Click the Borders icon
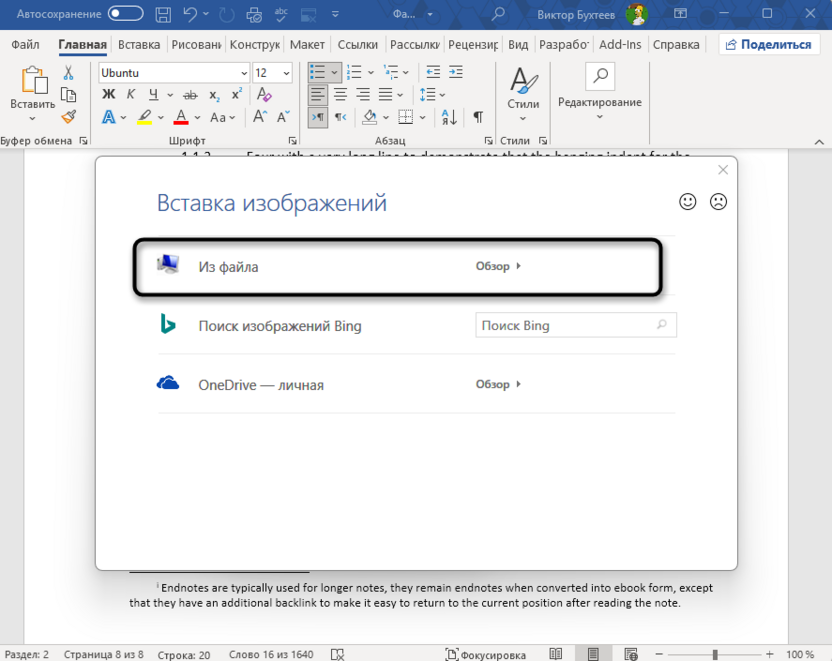The image size is (832, 661). pos(405,117)
